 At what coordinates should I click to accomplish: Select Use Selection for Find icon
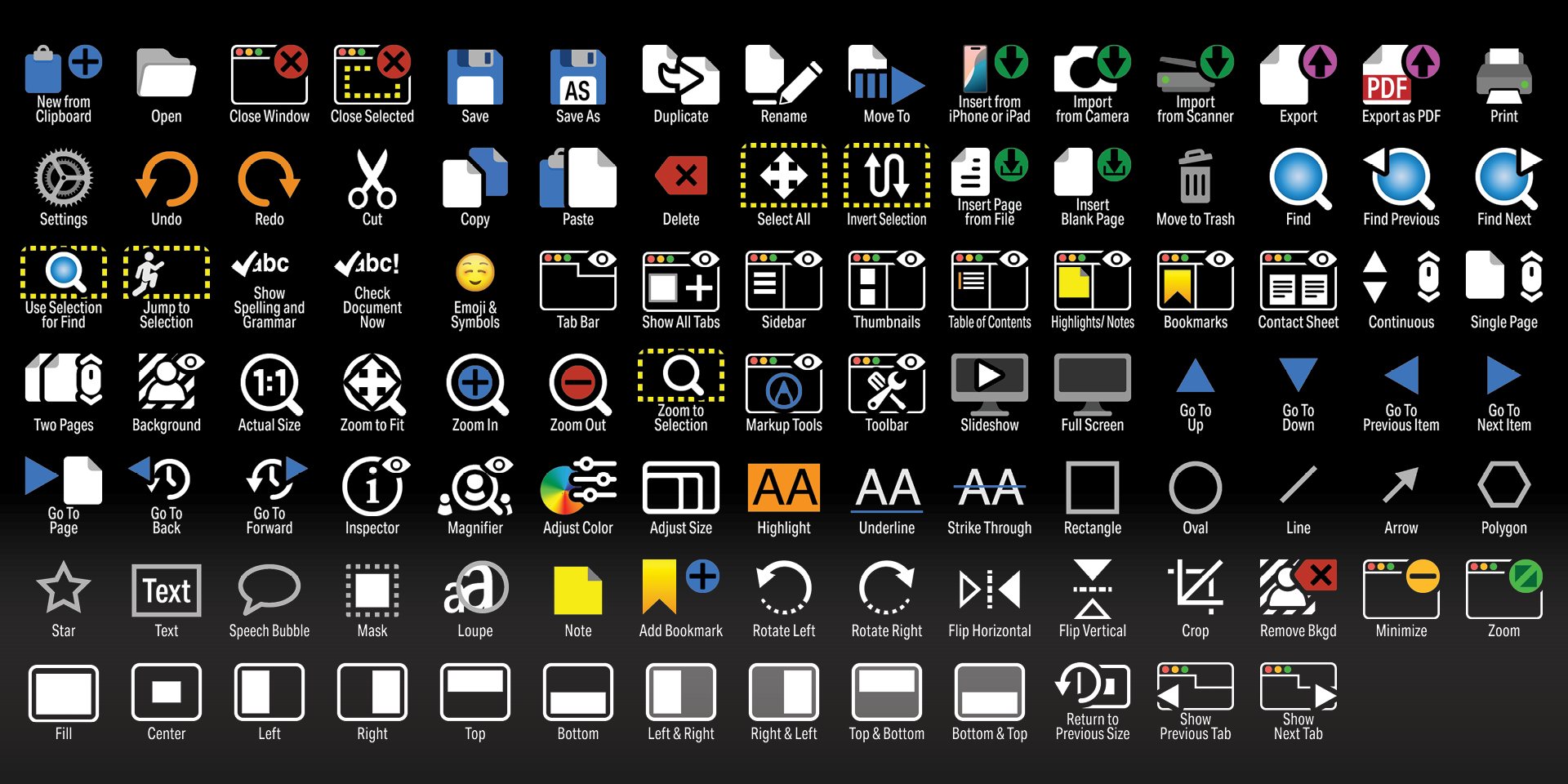coord(64,272)
